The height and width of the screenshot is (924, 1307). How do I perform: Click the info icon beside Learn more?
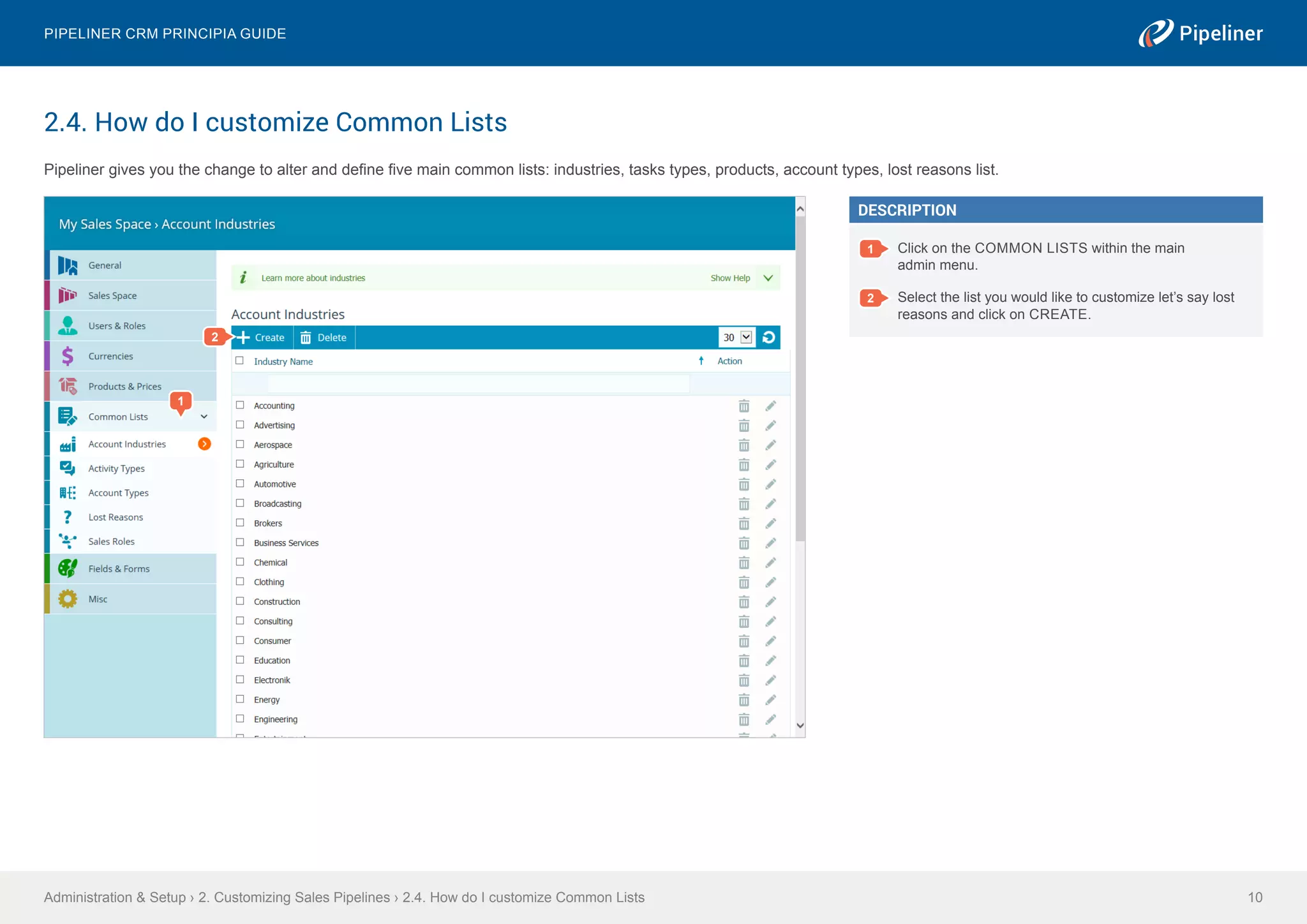pos(243,278)
